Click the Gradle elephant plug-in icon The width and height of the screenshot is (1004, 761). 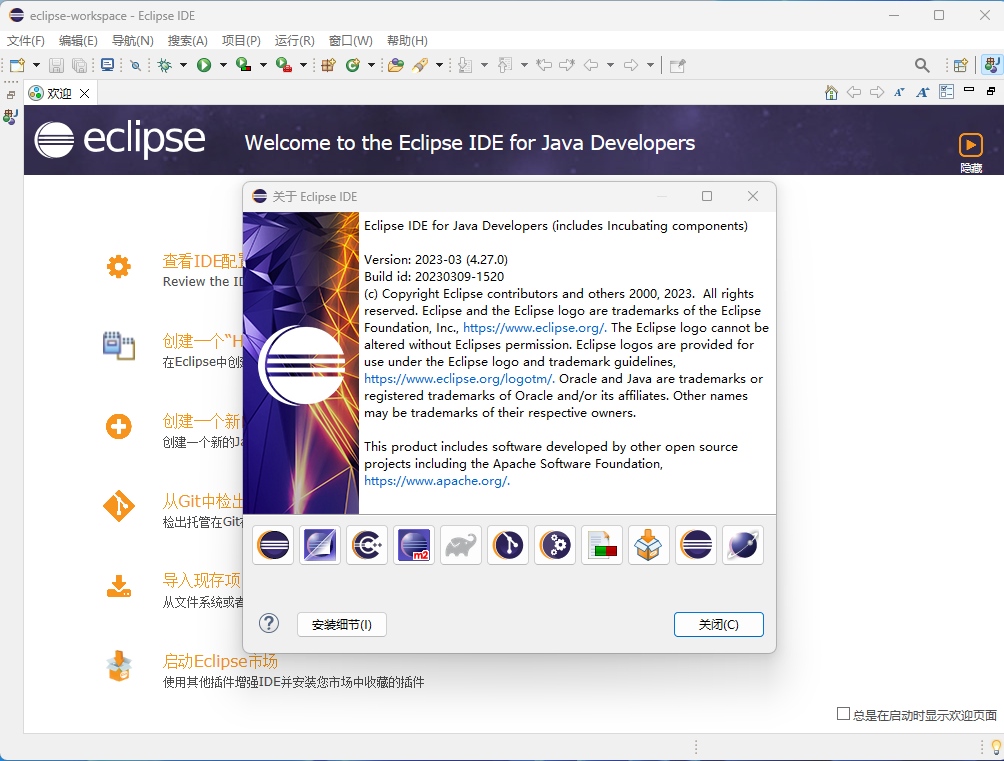click(461, 545)
